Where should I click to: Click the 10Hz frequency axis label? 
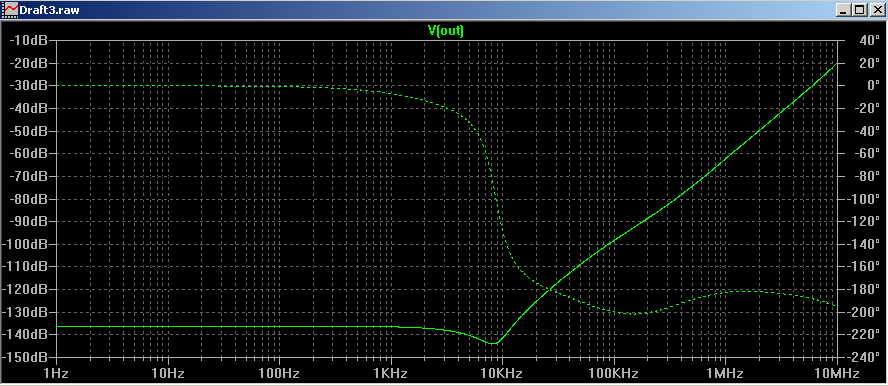168,374
